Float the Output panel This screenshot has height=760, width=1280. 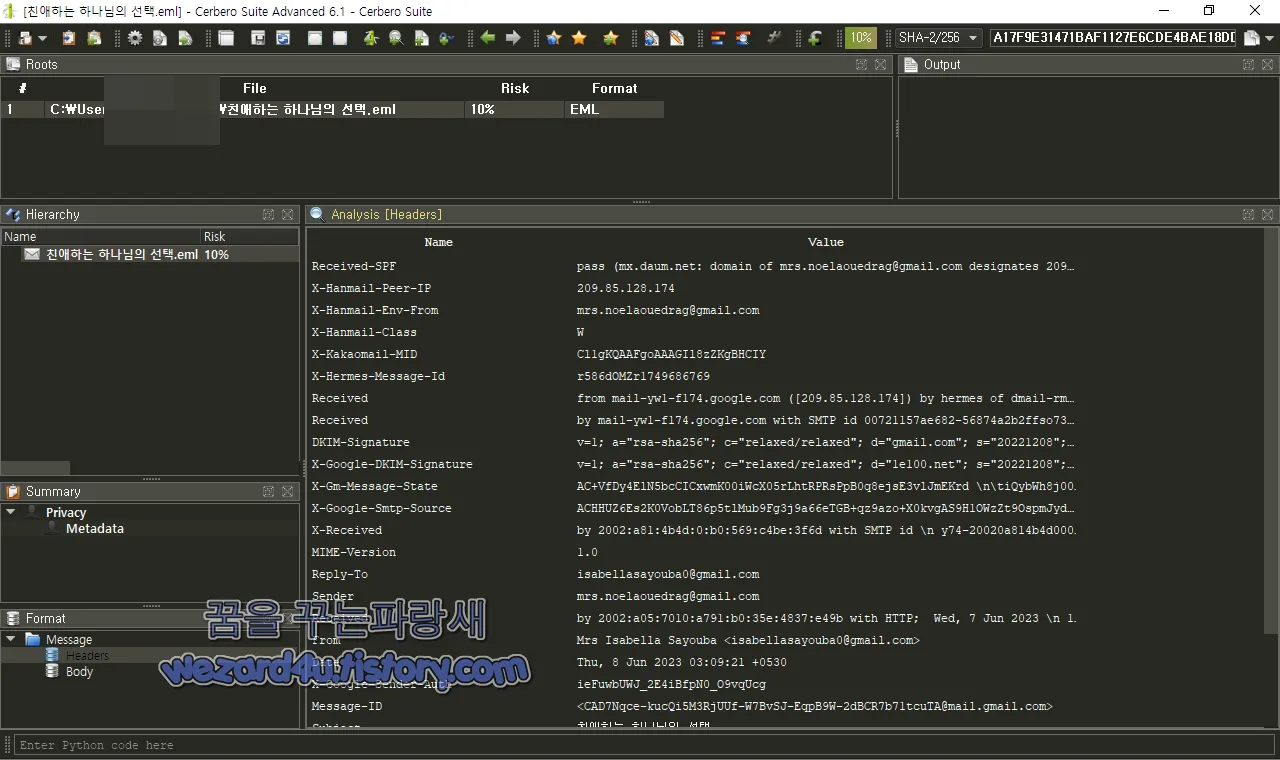click(x=1248, y=64)
